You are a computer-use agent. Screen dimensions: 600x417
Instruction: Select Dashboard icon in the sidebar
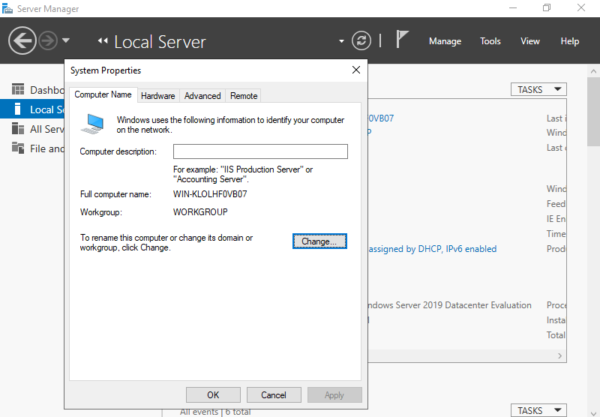[x=18, y=89]
